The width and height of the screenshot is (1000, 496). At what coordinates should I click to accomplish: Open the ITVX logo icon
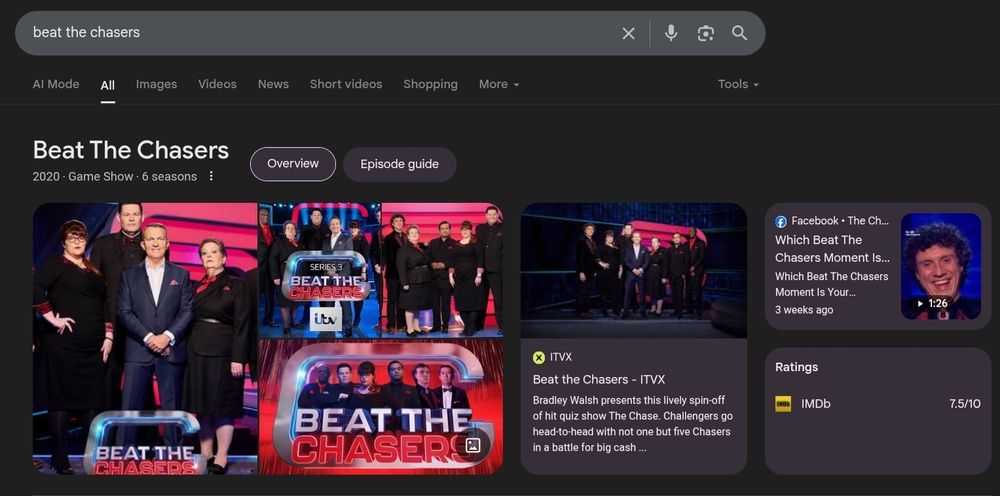(539, 358)
